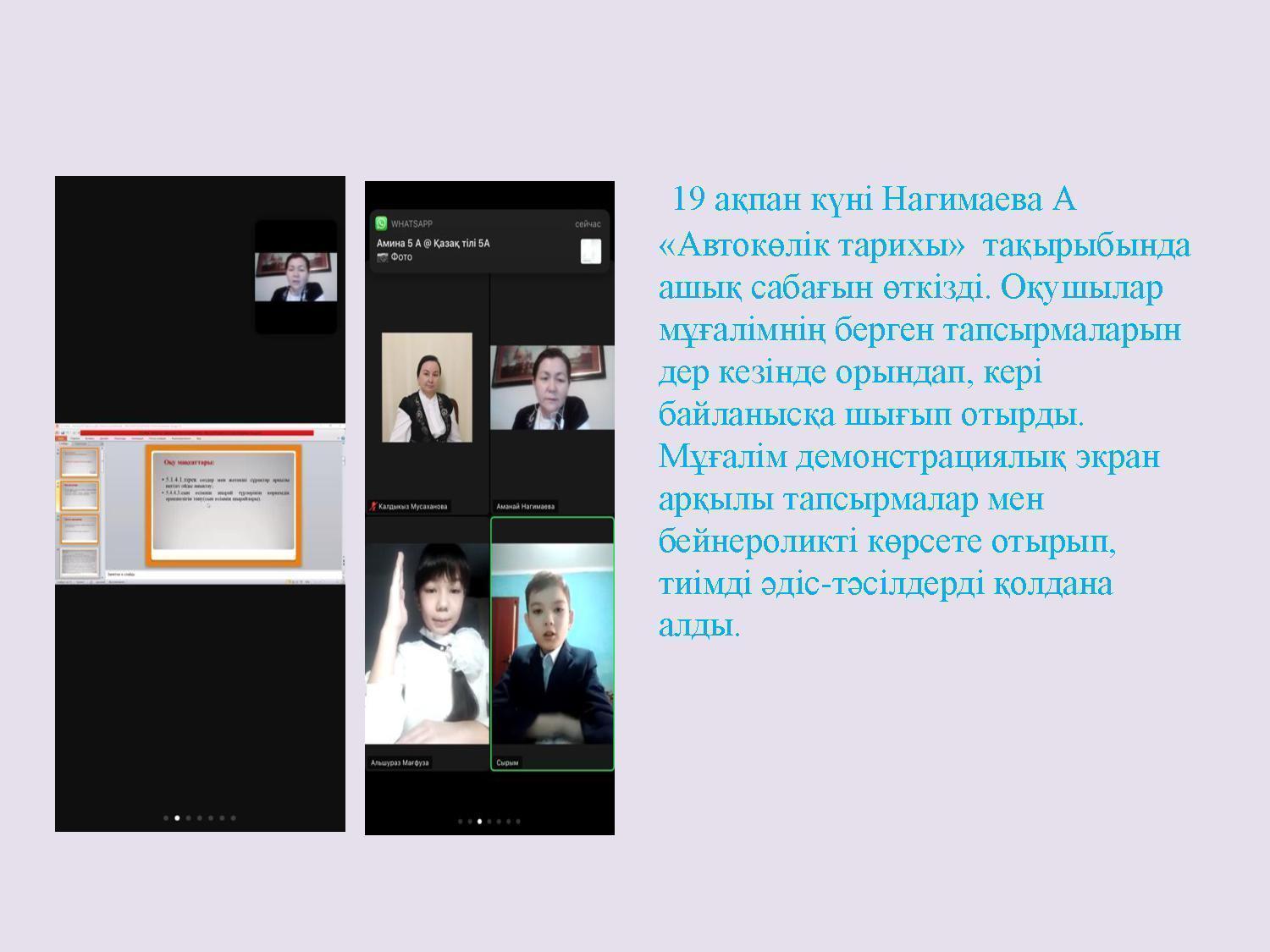
Task: Open the WhatsApp photo attachment thumbnail
Action: coord(590,251)
